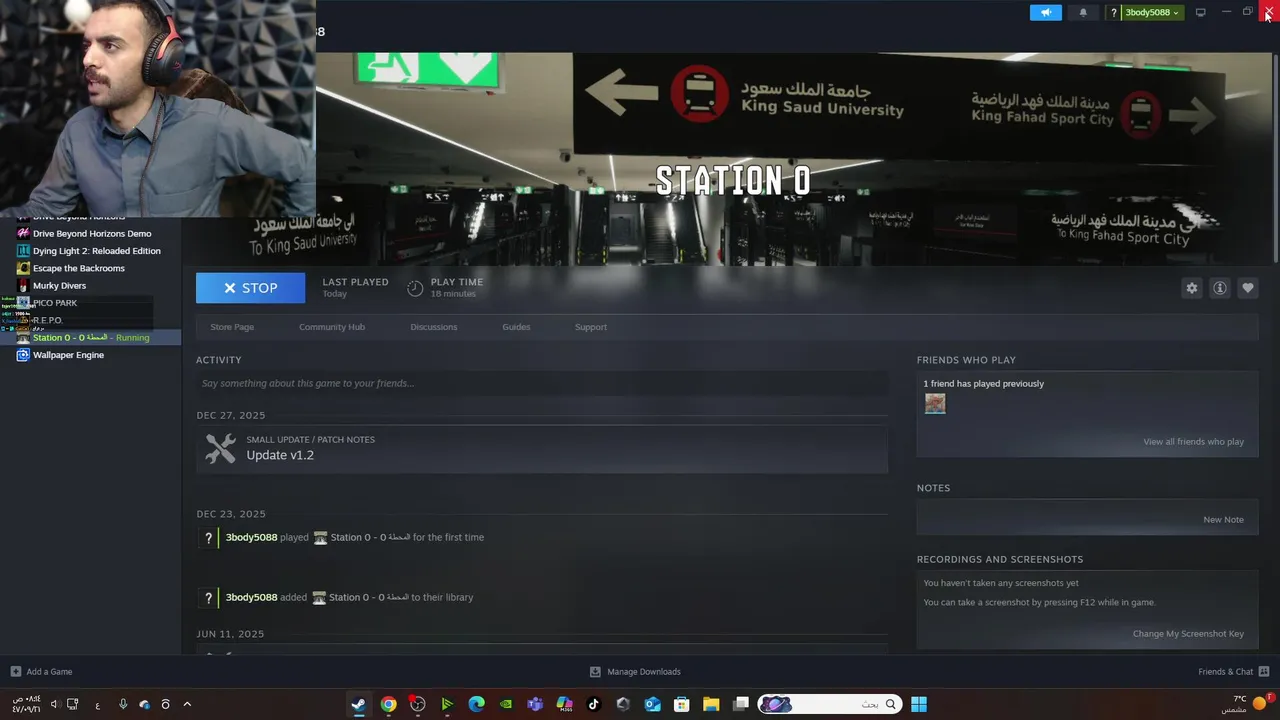Create a New Note
Image resolution: width=1280 pixels, height=720 pixels.
1223,520
